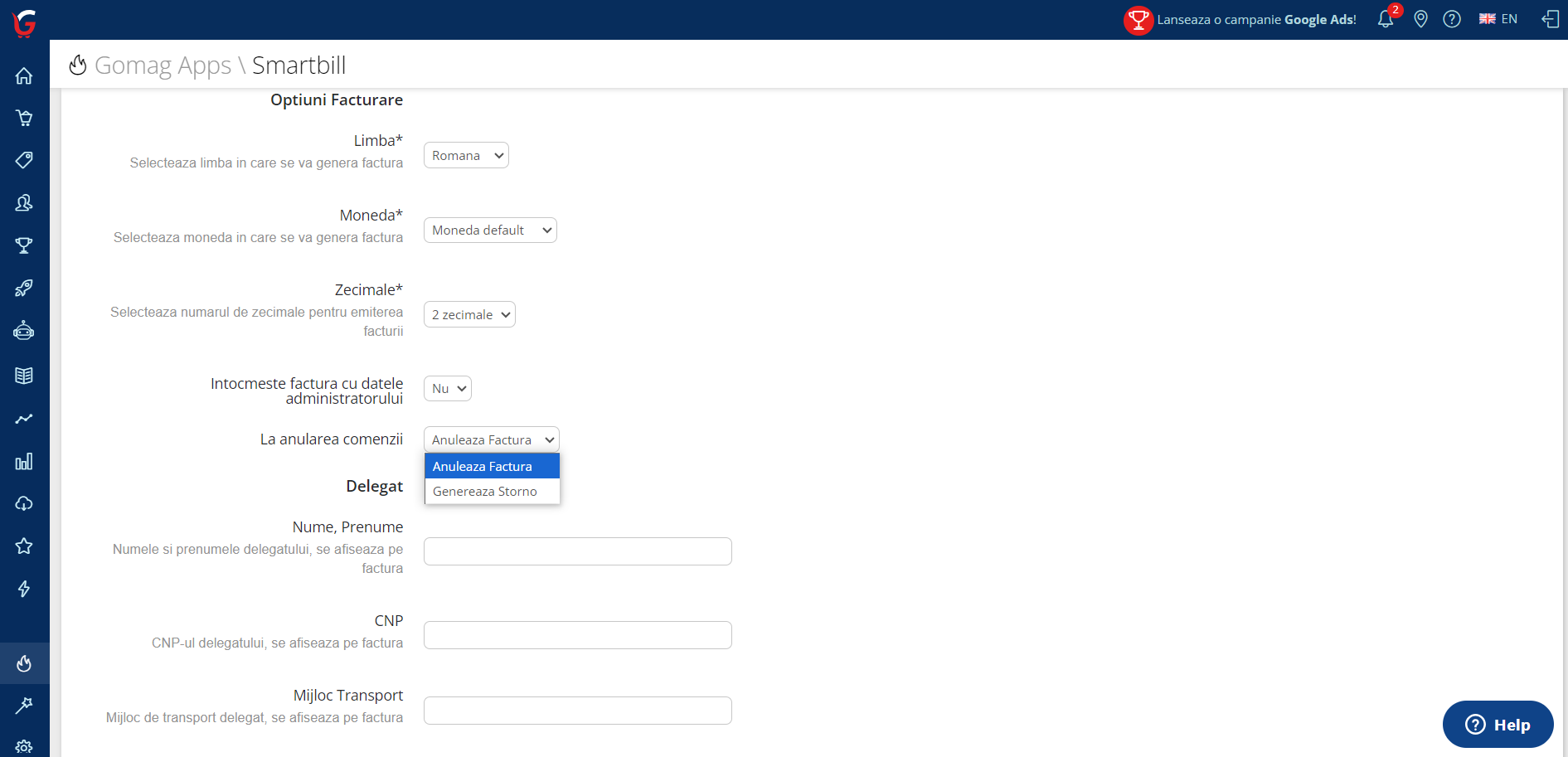
Task: Open the star favorites icon
Action: tap(24, 546)
